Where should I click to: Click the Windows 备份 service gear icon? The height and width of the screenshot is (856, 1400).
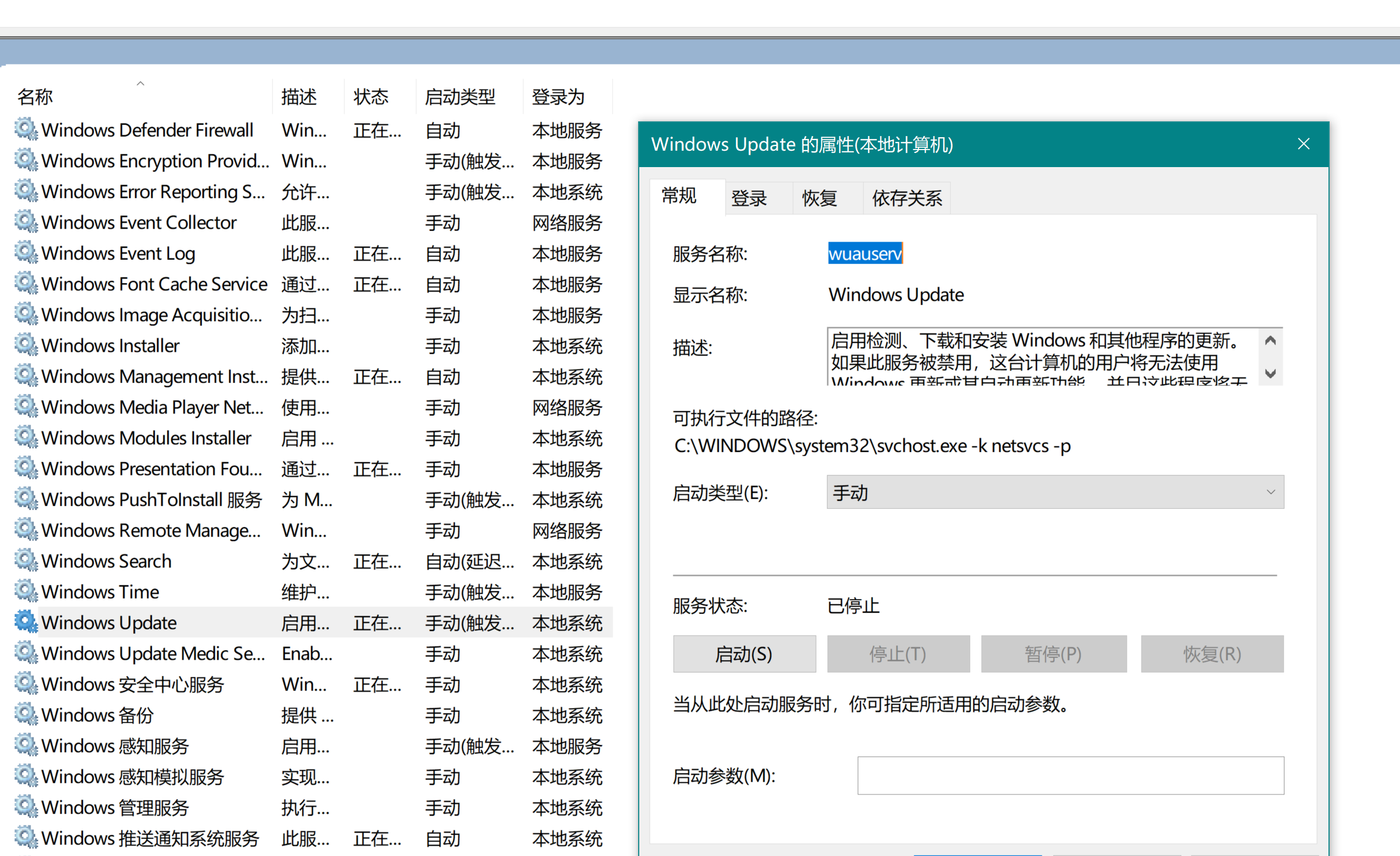click(x=26, y=714)
